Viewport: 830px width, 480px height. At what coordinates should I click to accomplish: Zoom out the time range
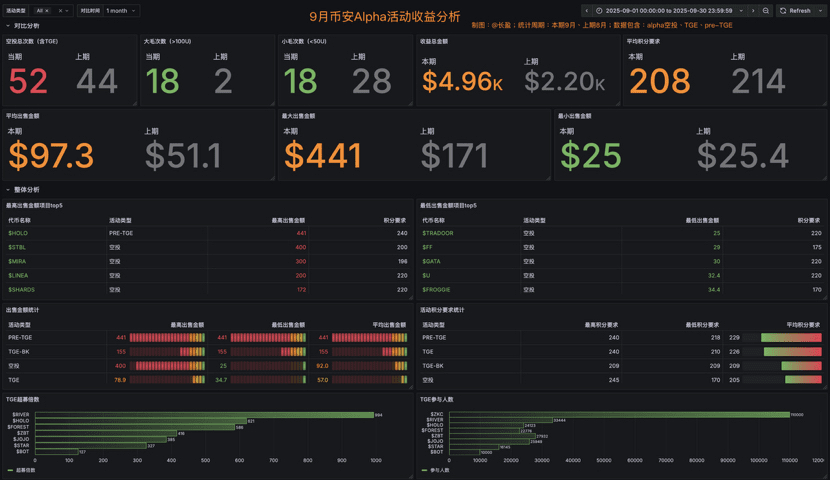(766, 11)
